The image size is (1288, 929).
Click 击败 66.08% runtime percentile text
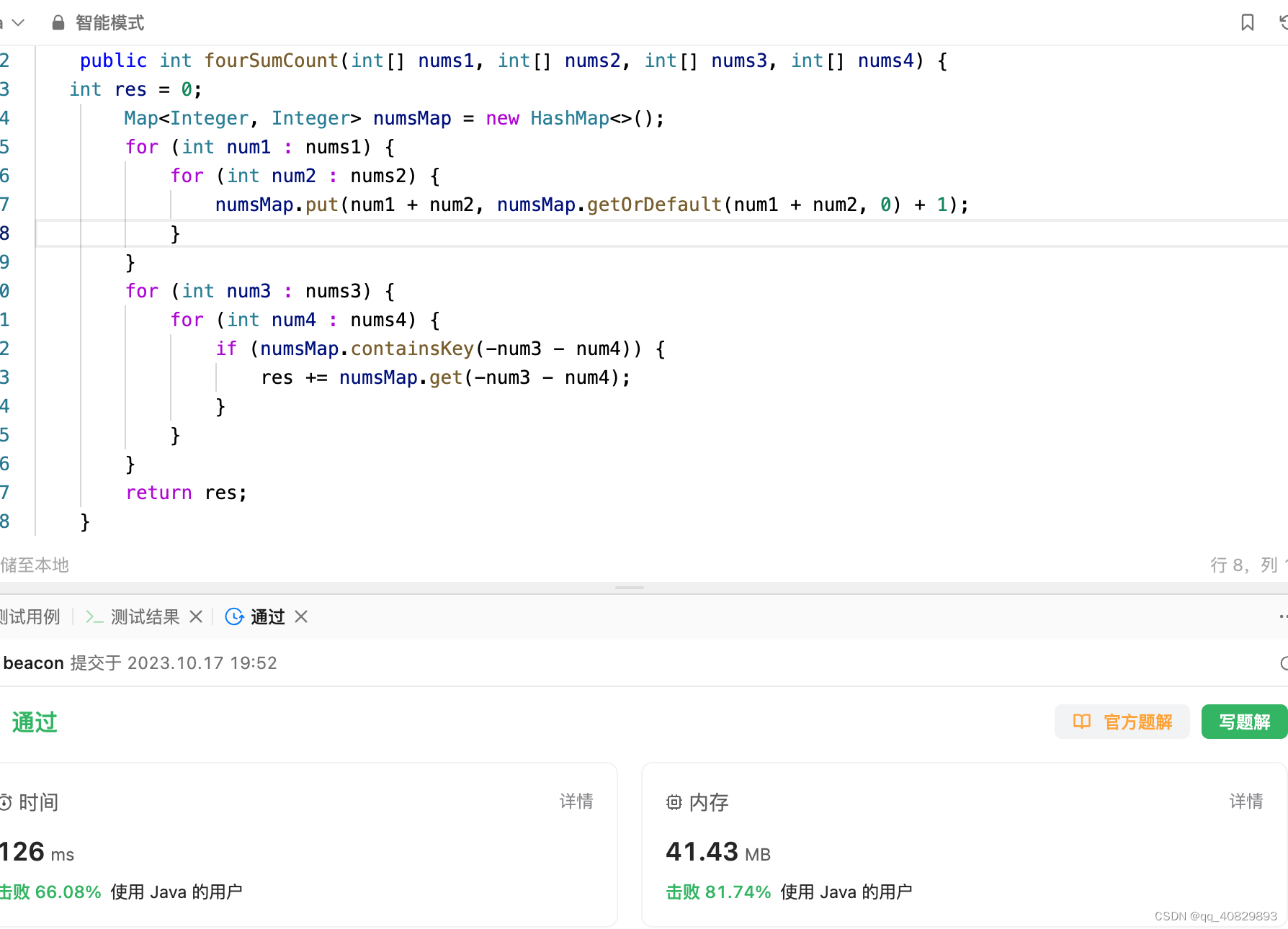[50, 892]
